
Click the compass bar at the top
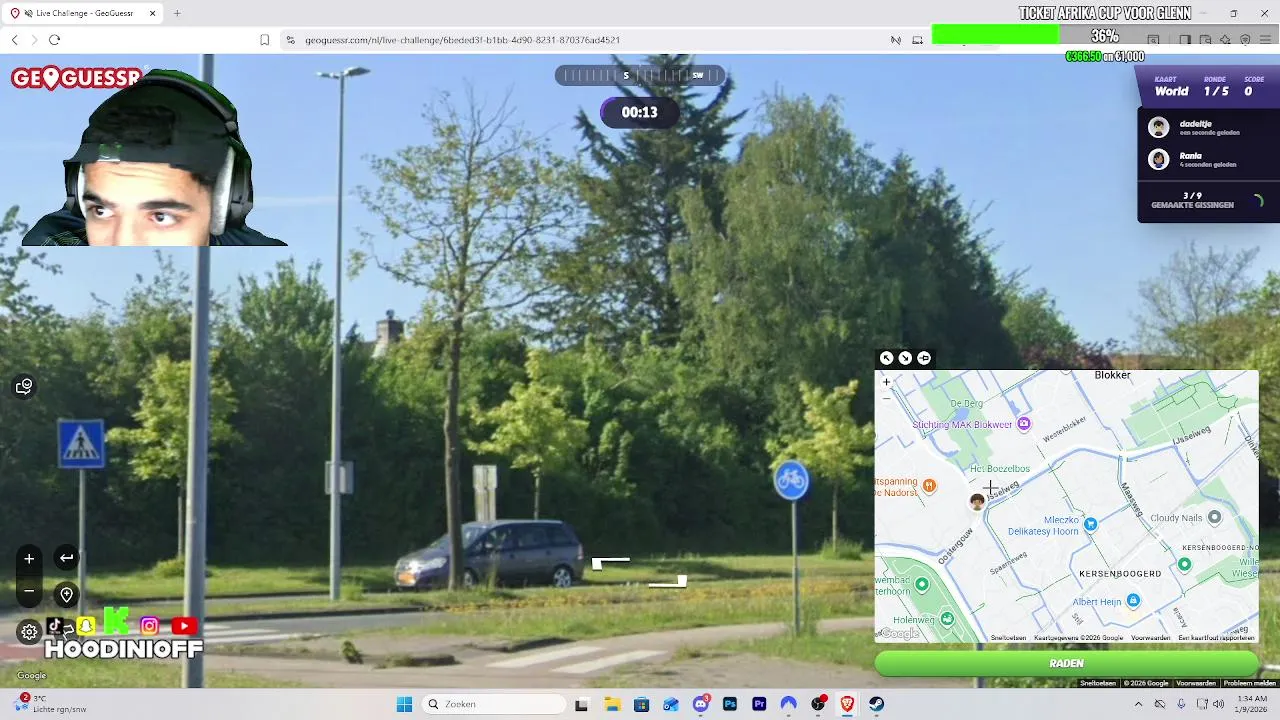click(x=639, y=75)
